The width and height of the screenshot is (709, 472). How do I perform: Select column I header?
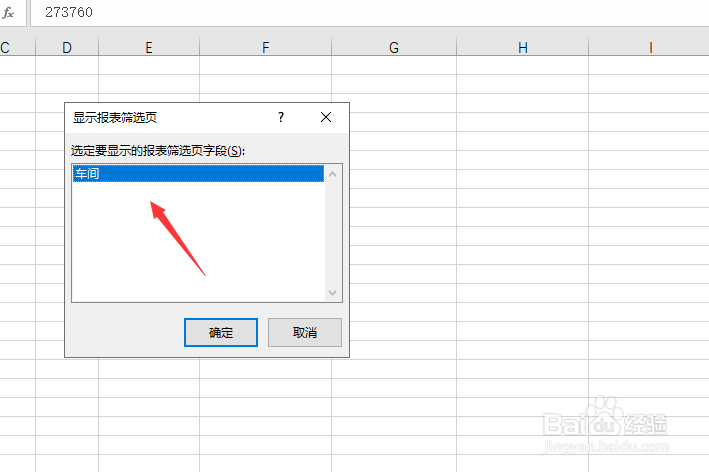tap(649, 47)
